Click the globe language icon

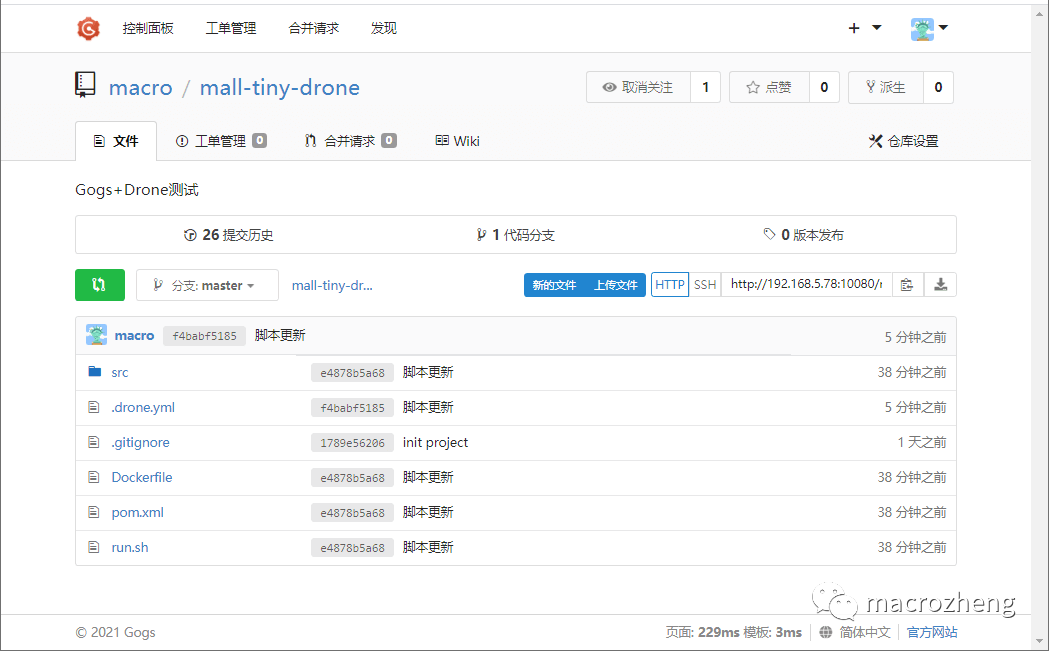click(826, 632)
